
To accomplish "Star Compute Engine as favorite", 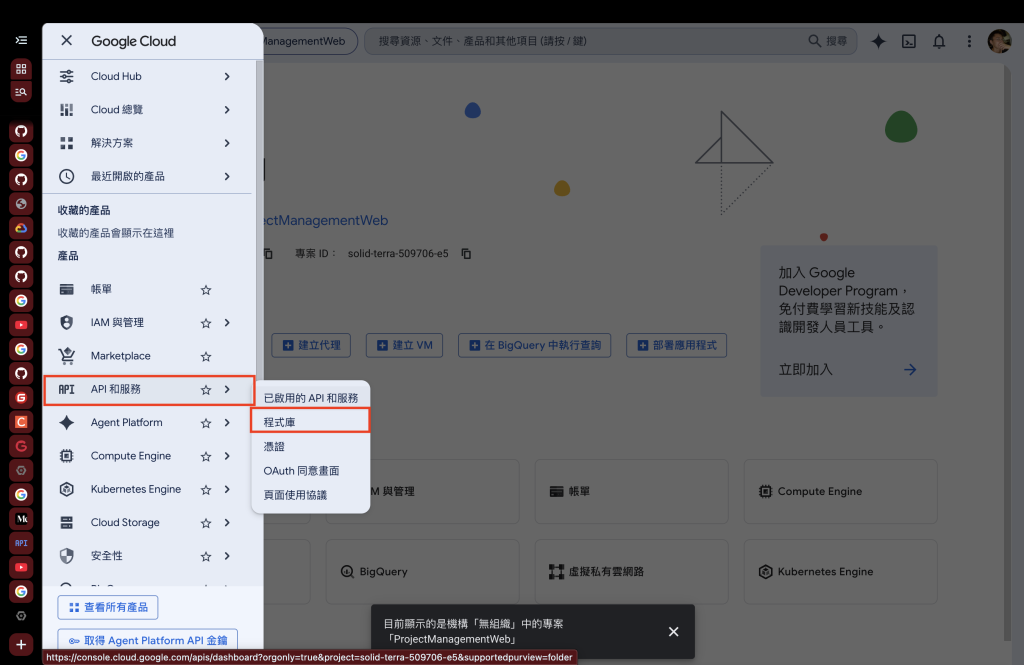I will click(206, 457).
